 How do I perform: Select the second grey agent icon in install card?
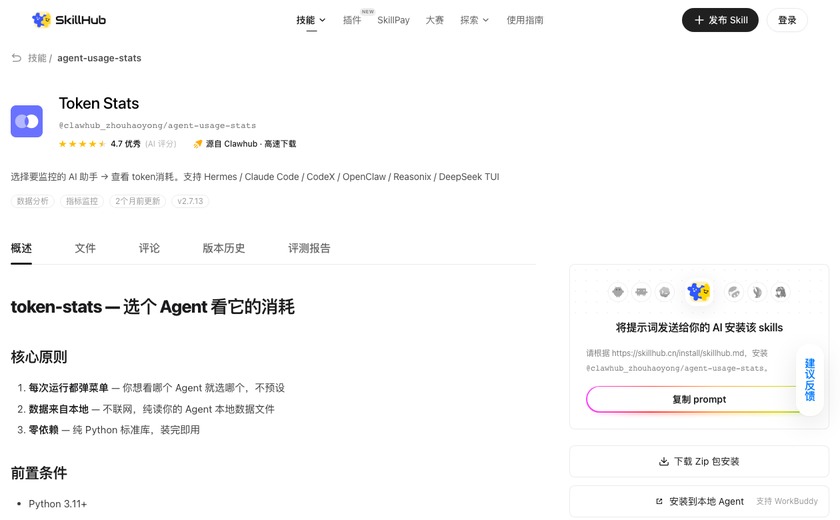(x=641, y=292)
